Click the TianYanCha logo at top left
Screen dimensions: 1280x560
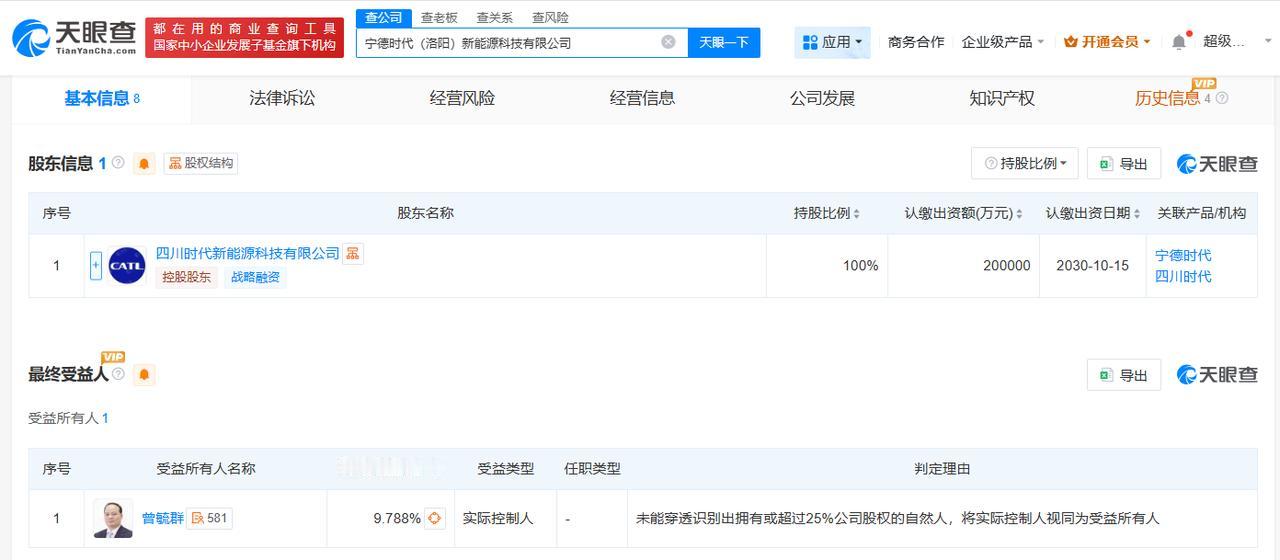74,37
